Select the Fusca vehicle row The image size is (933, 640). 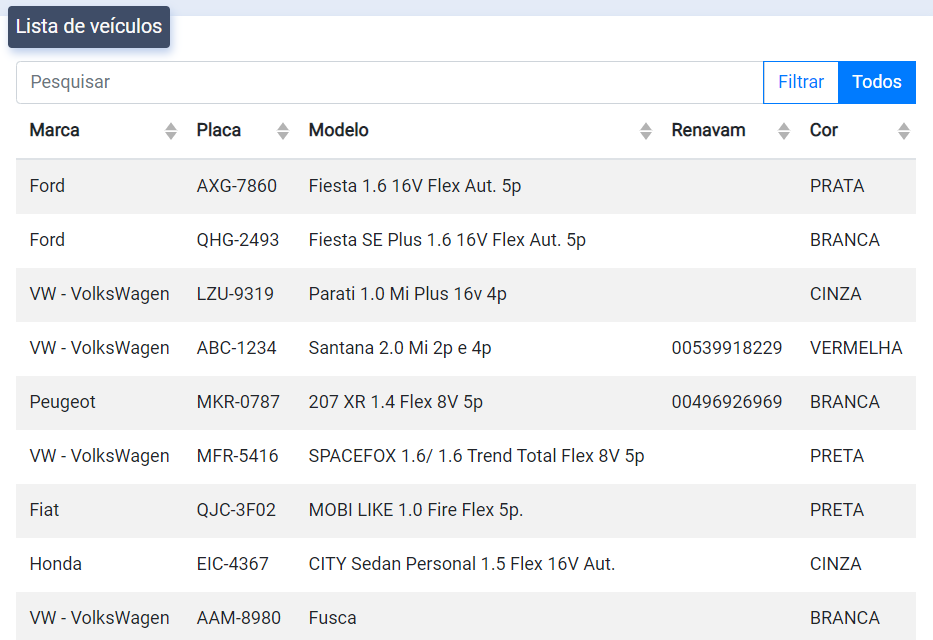pyautogui.click(x=332, y=618)
